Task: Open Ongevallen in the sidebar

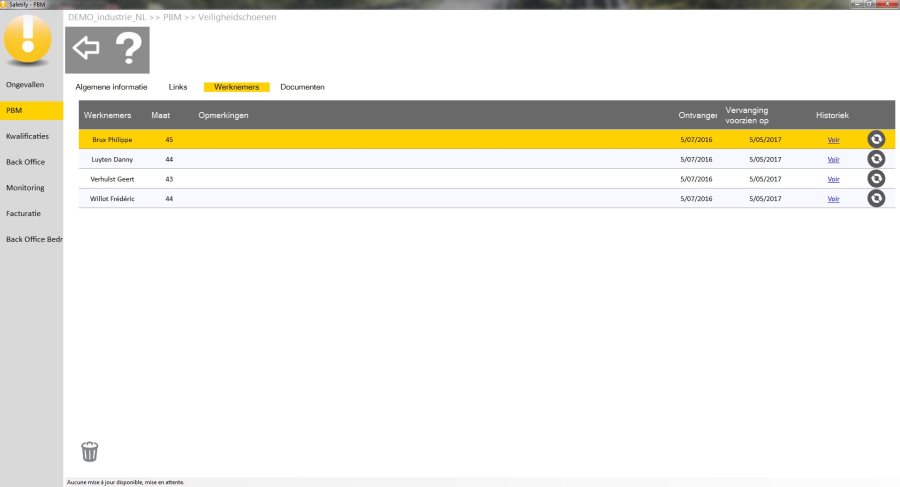Action: pyautogui.click(x=25, y=84)
